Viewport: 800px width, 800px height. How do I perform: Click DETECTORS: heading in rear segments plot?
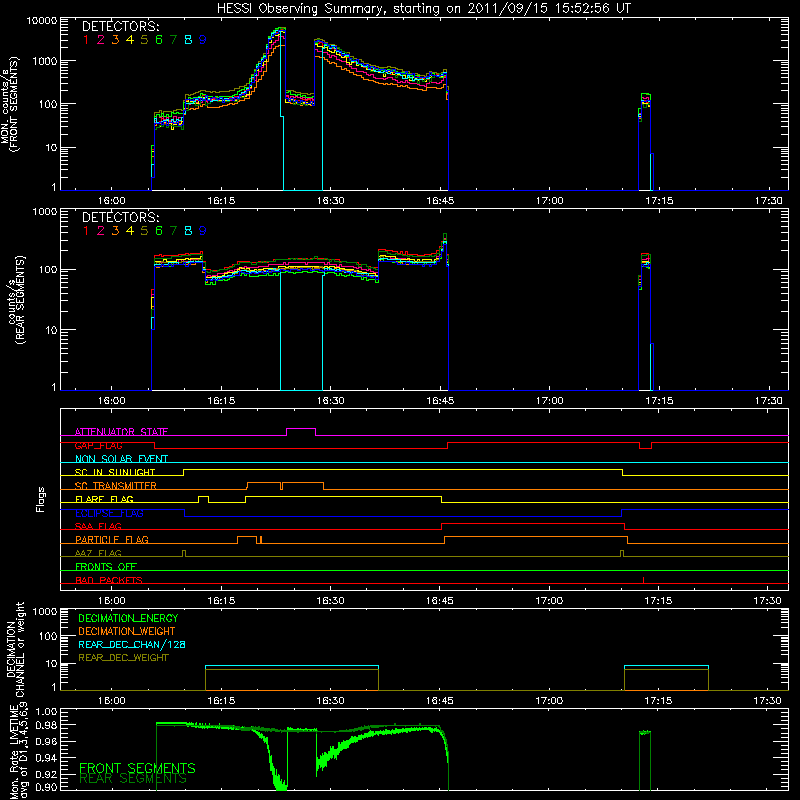120,218
